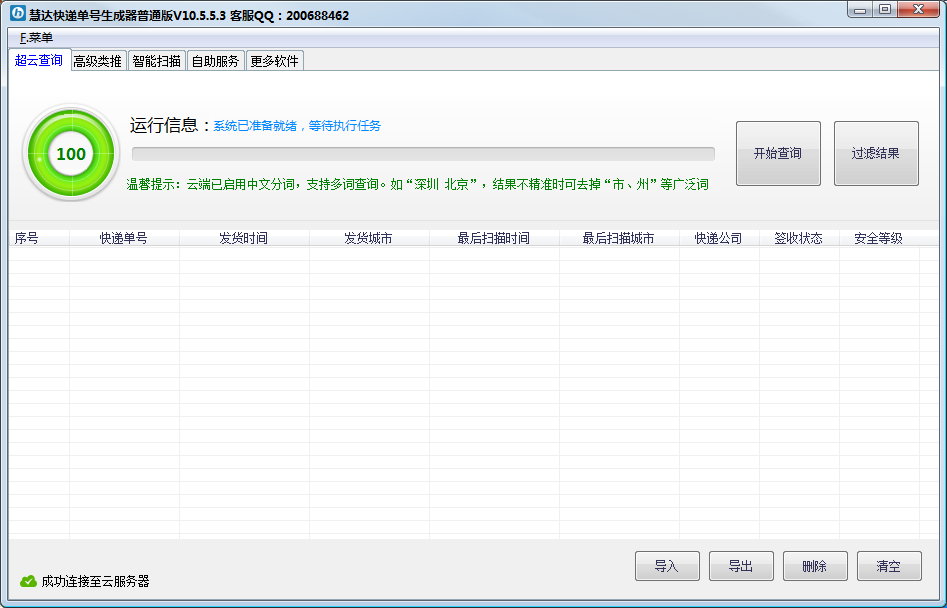947x608 pixels.
Task: Minimize the window
Action: click(x=860, y=10)
